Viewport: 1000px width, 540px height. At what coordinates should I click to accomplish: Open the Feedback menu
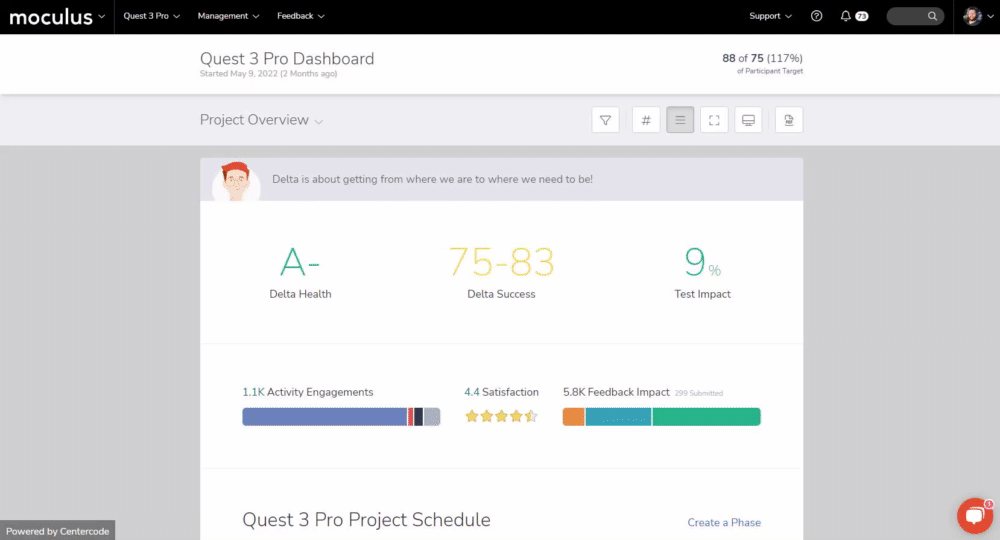(300, 16)
